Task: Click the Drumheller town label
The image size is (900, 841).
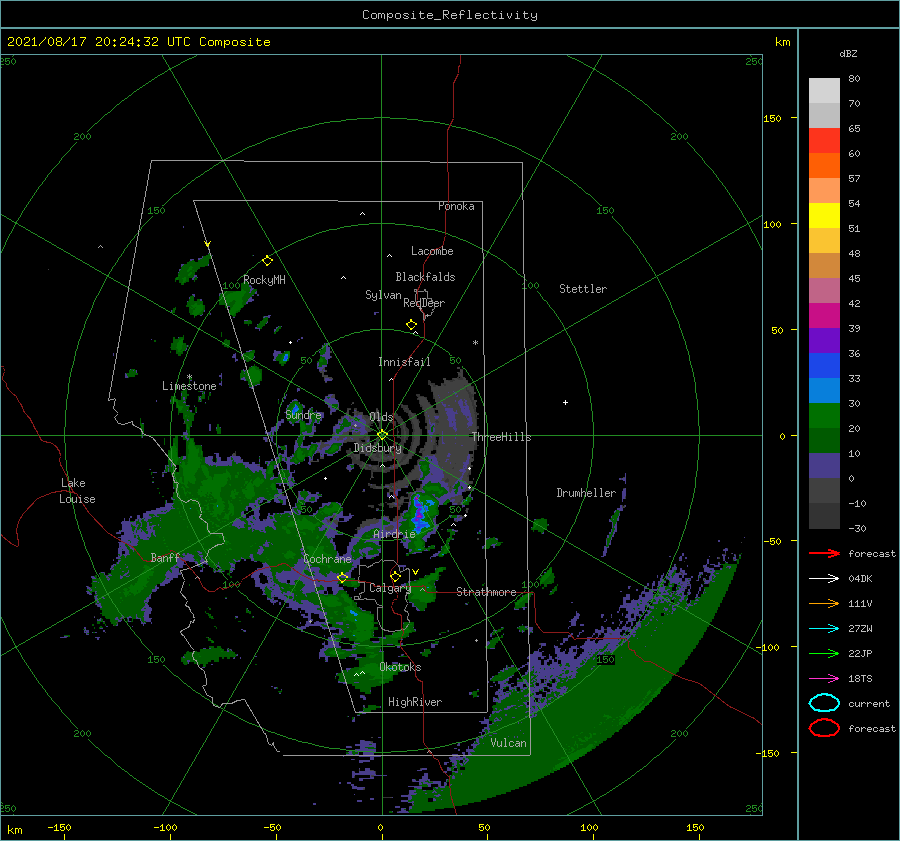Action: point(586,493)
